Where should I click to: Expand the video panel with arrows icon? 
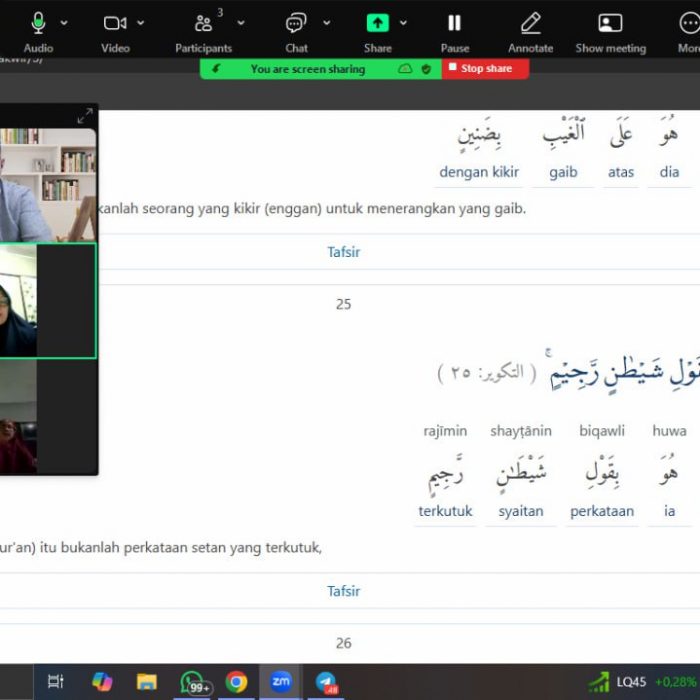pyautogui.click(x=85, y=116)
